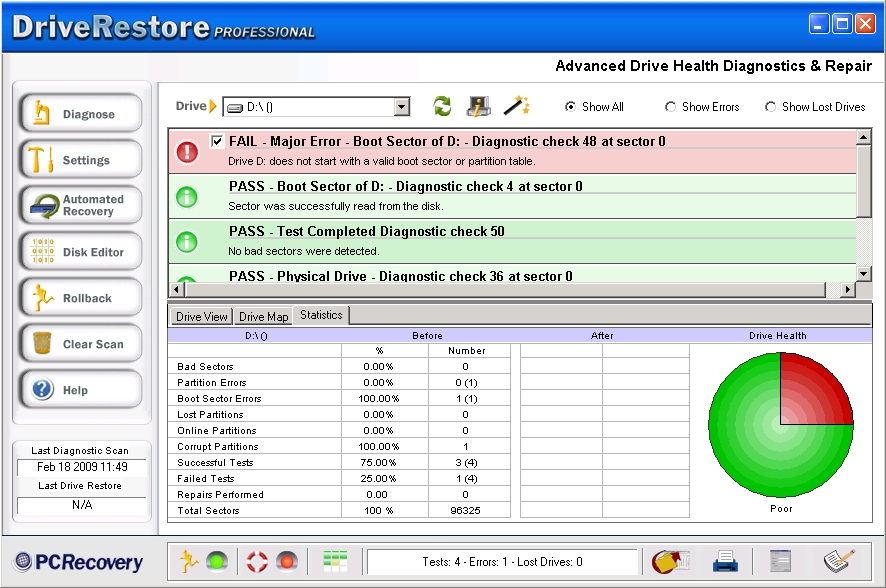Viewport: 886px width, 588px height.
Task: Click horizontal scroll left arrow
Action: coord(177,290)
